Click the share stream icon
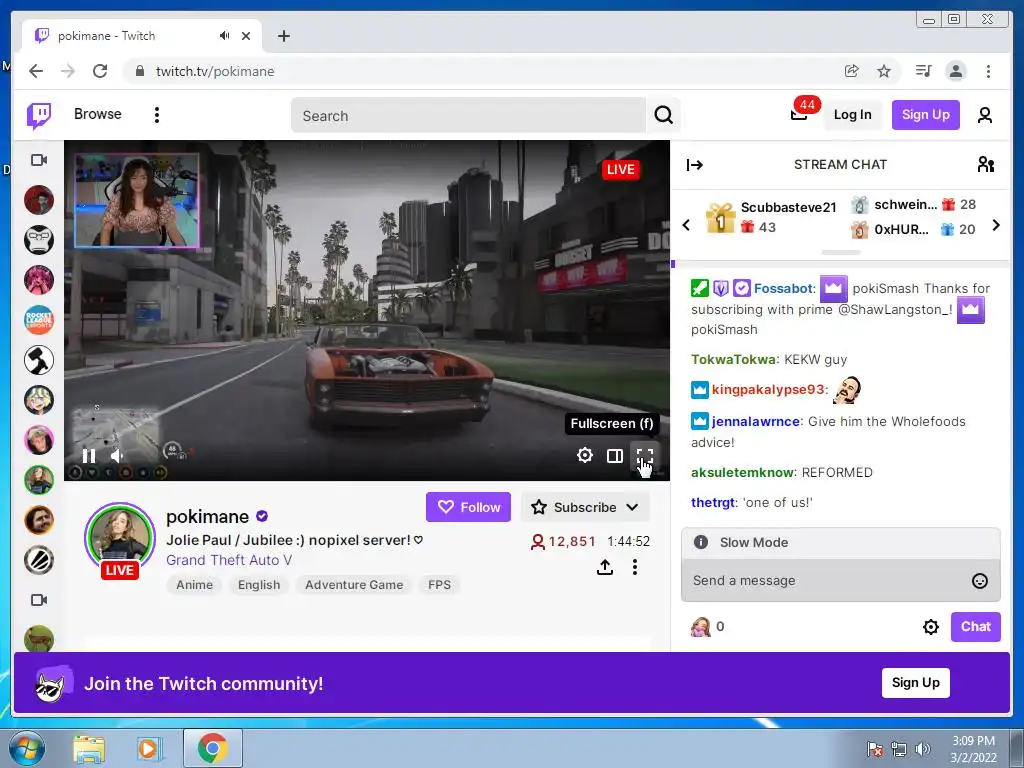Screen dimensions: 1024x768 (x=605, y=567)
